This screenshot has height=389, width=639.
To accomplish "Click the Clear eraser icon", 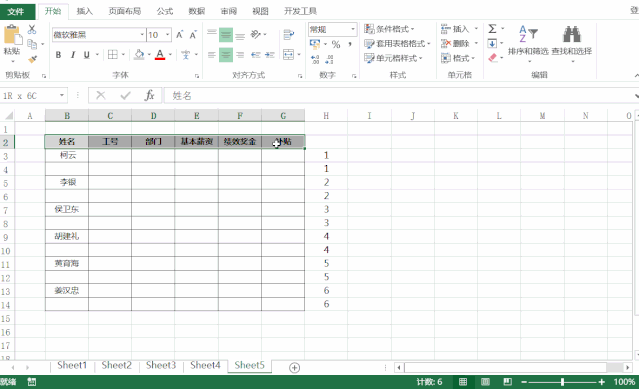I will click(493, 58).
